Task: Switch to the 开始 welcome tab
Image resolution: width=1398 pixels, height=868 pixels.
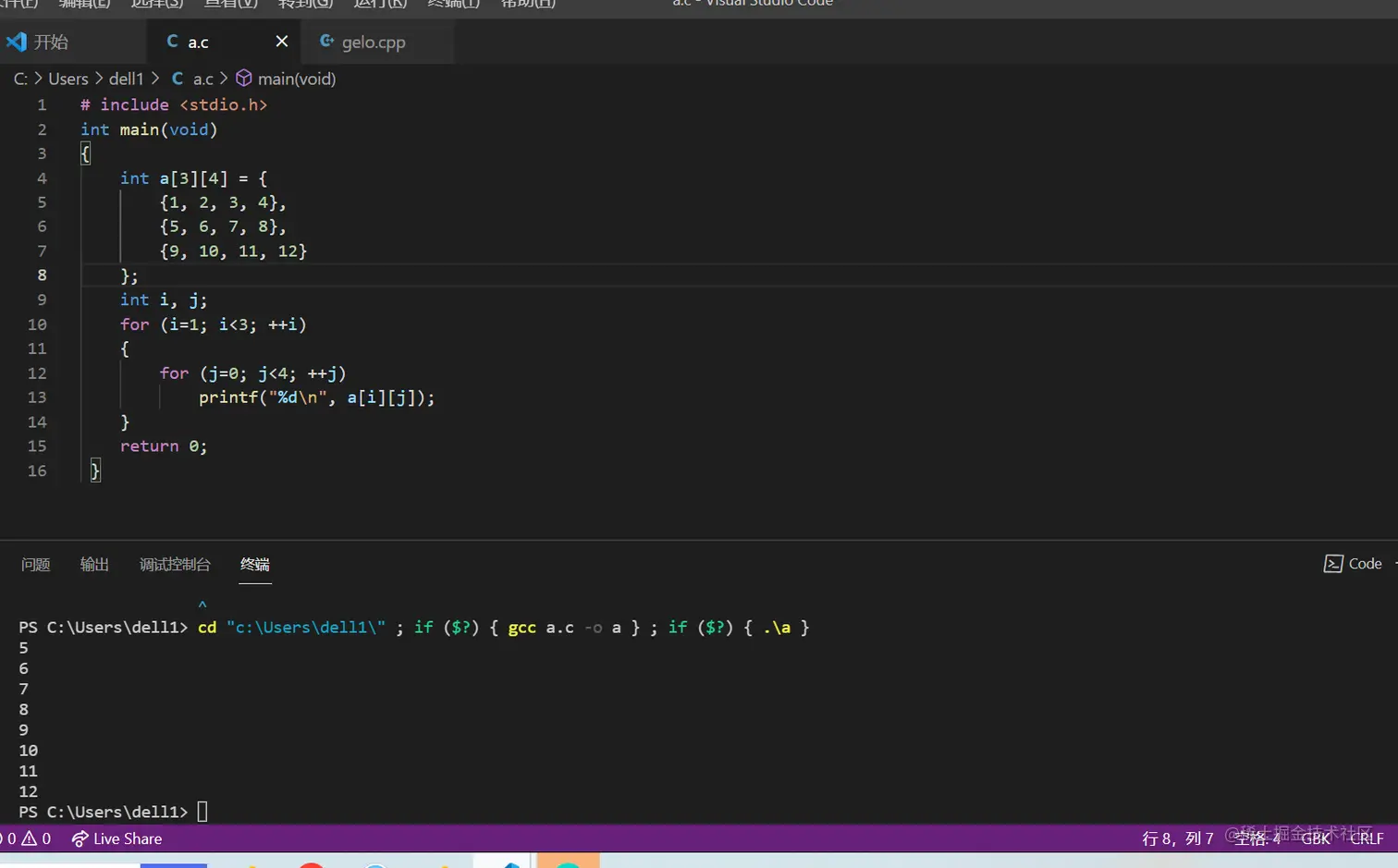Action: point(51,42)
